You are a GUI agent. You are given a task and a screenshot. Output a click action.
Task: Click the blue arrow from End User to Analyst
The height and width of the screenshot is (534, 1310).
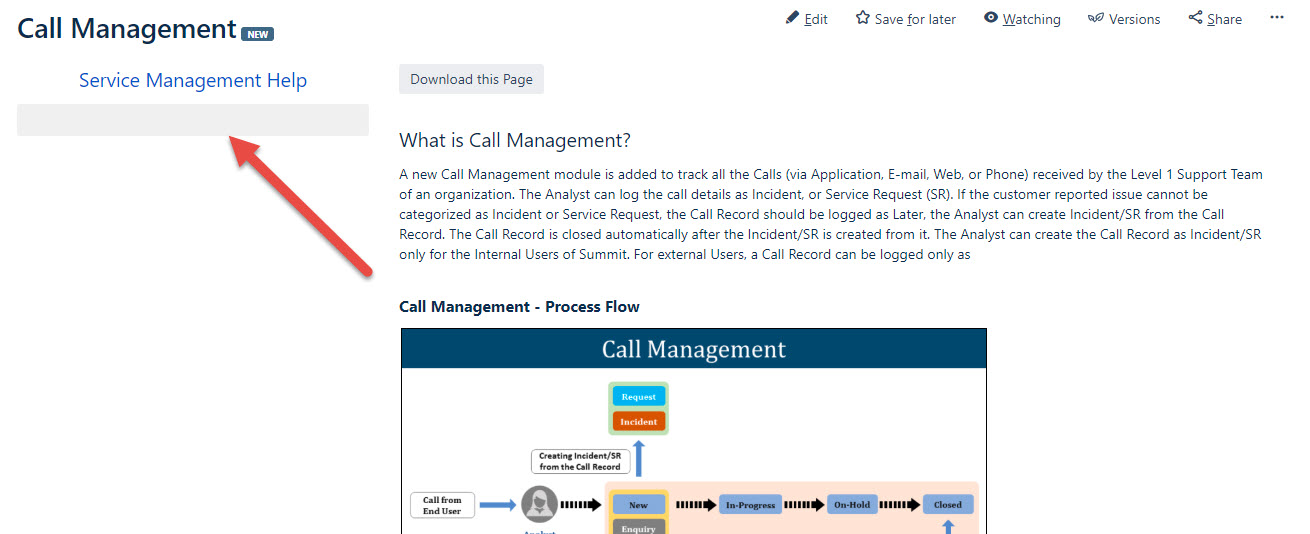pos(497,505)
